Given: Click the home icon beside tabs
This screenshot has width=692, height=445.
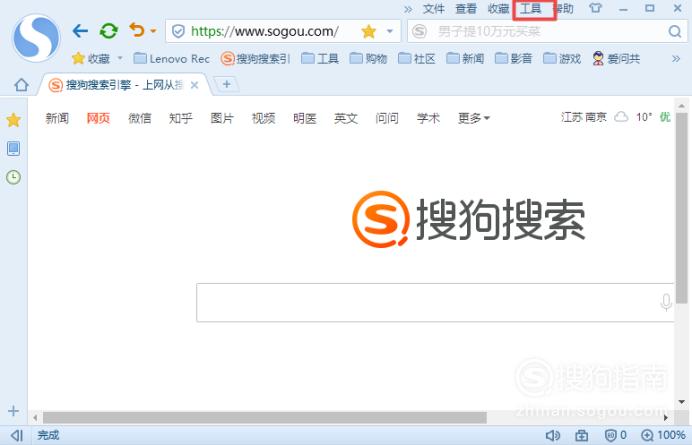Looking at the screenshot, I should [x=21, y=85].
